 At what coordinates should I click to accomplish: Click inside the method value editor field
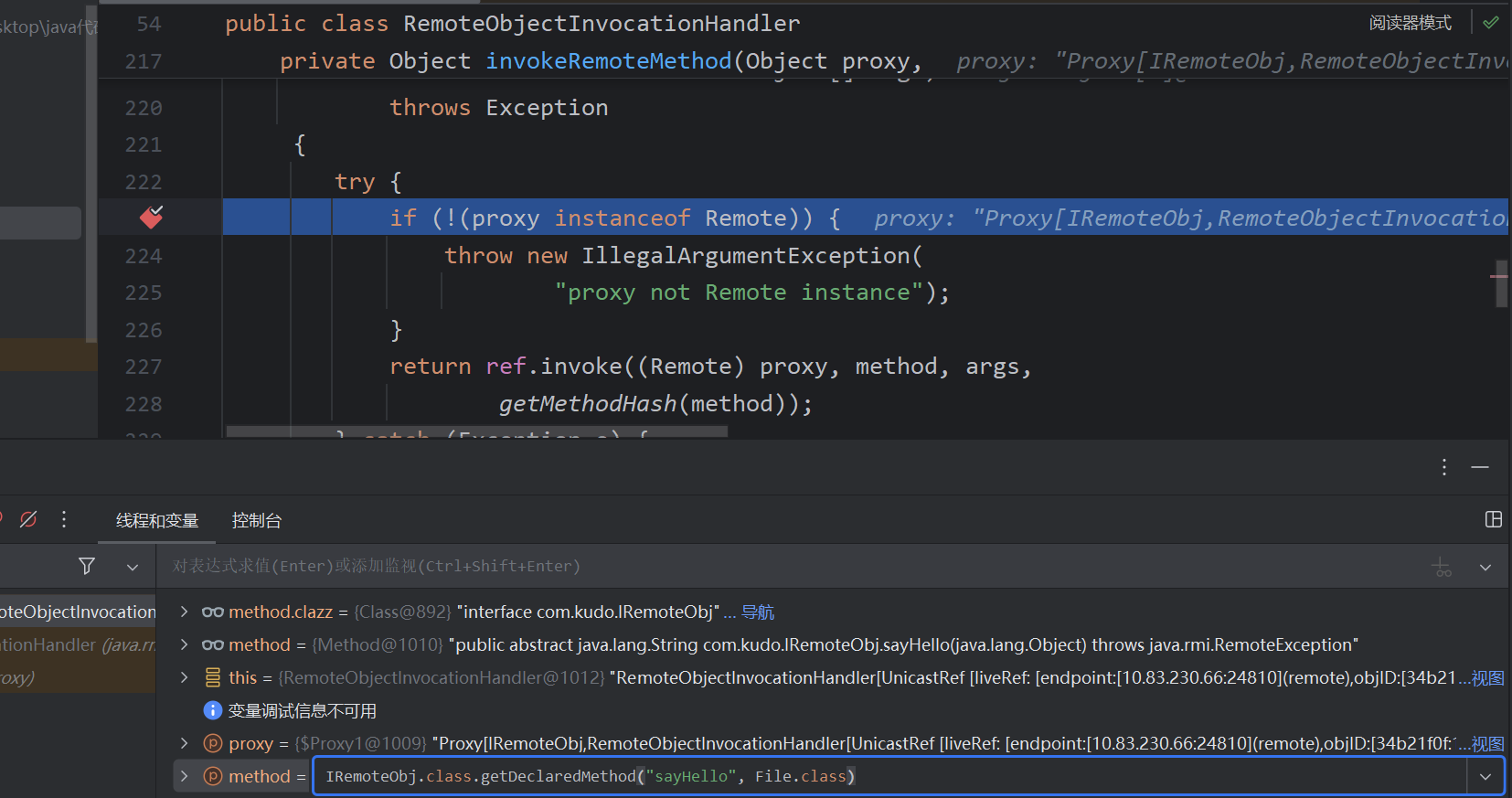pyautogui.click(x=891, y=776)
